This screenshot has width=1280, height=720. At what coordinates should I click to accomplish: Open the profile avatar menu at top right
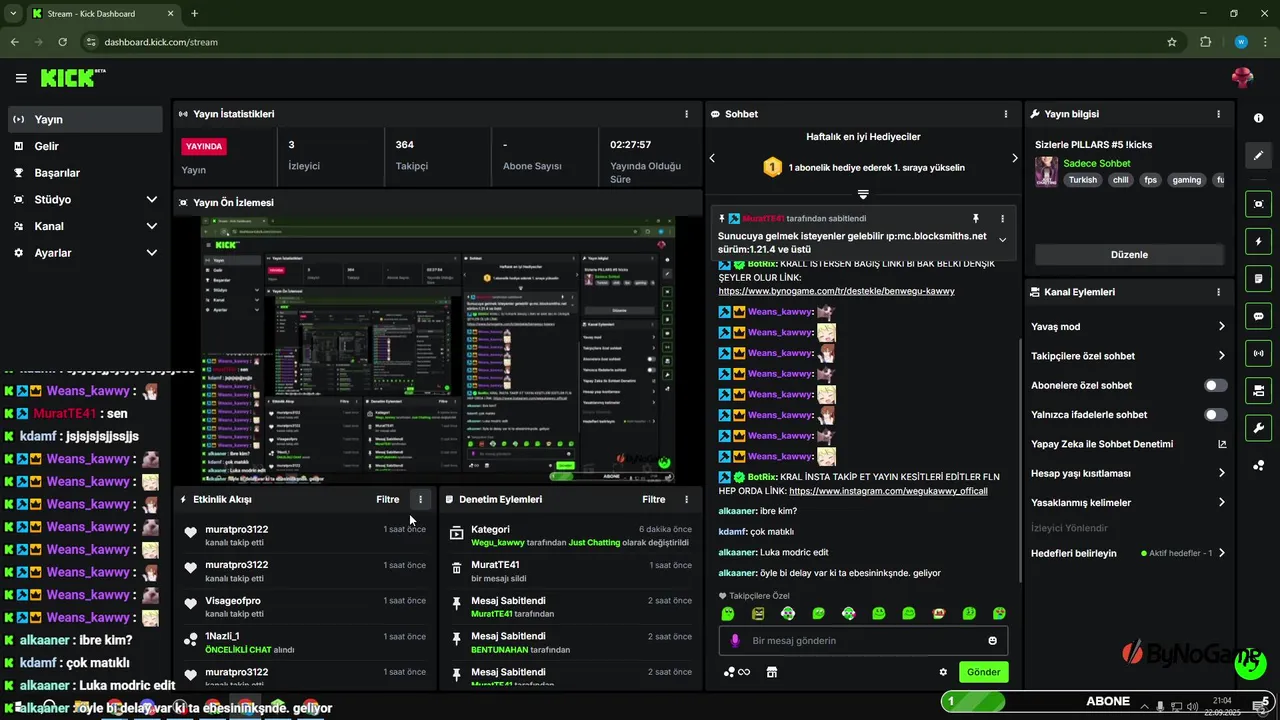pos(1242,78)
